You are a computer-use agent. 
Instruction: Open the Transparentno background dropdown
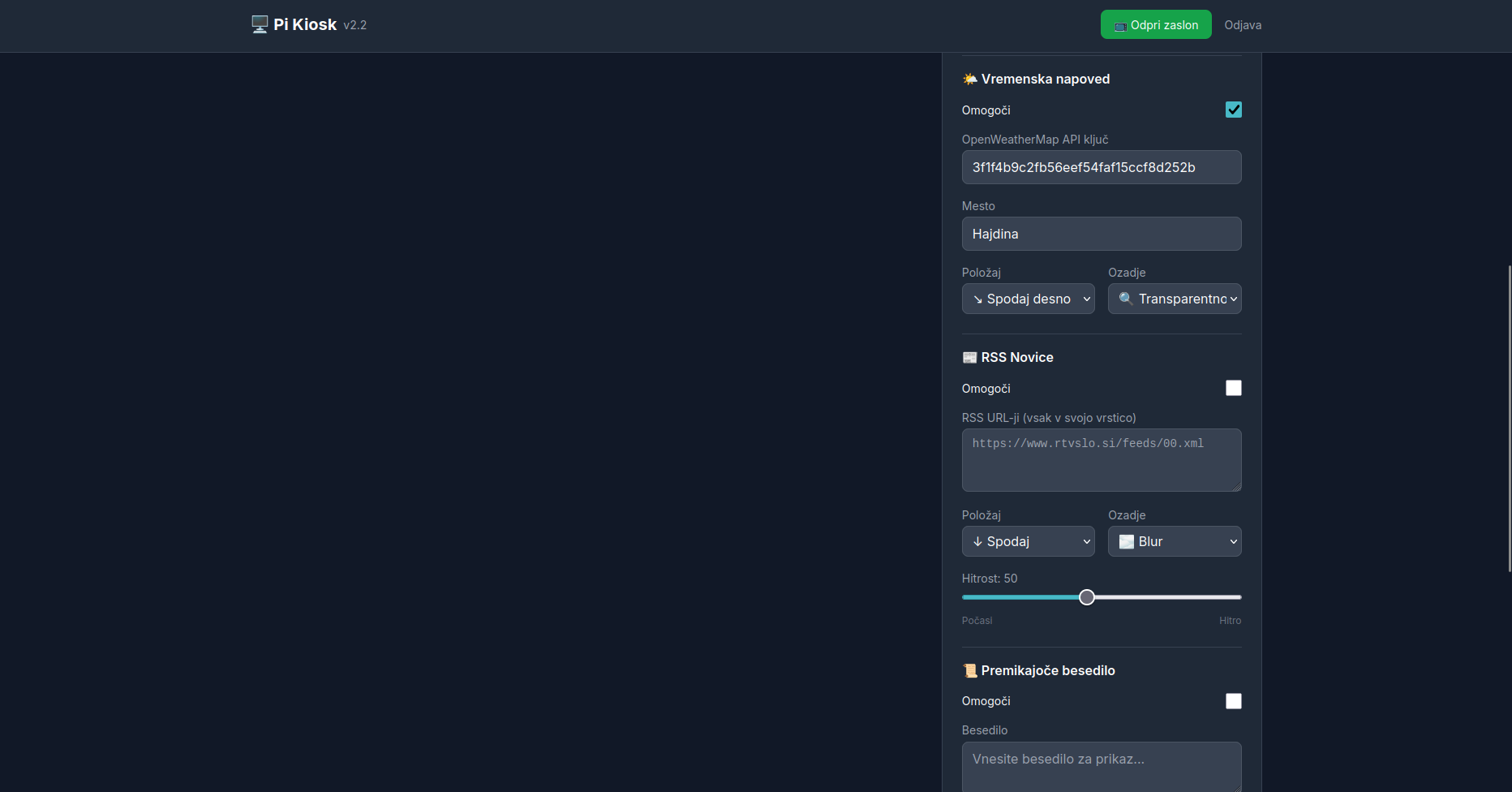pos(1174,299)
